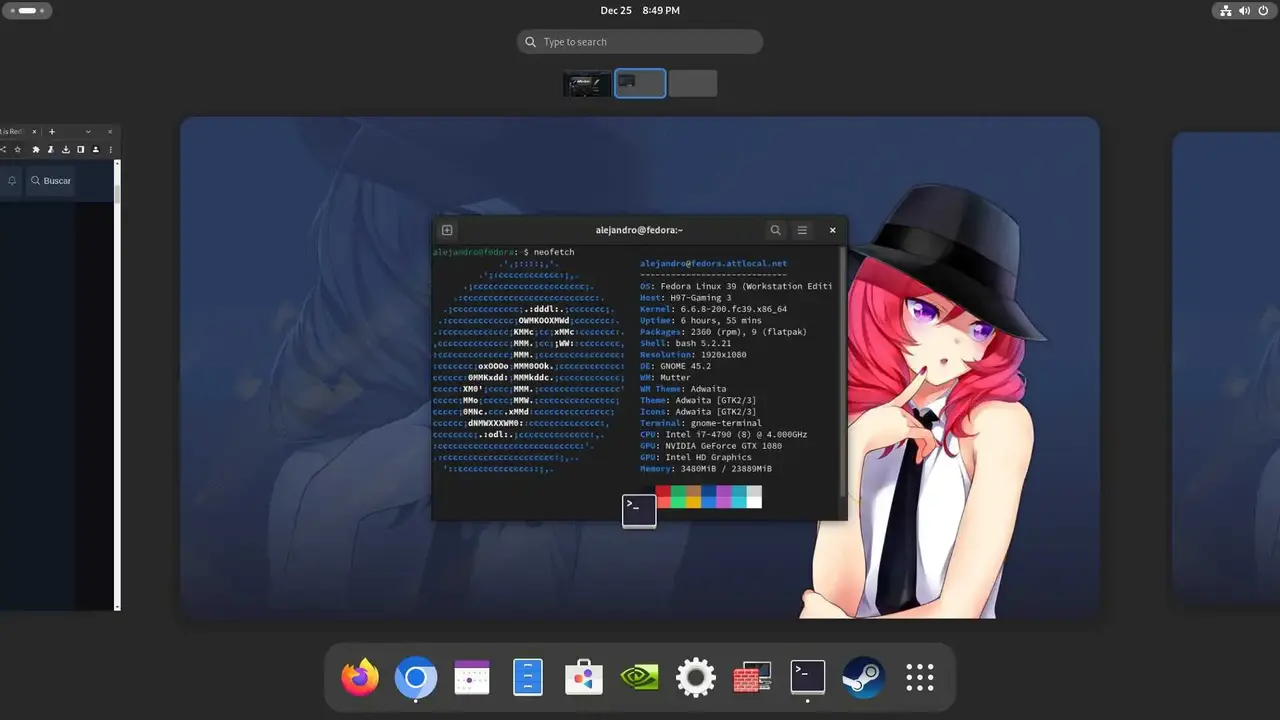The width and height of the screenshot is (1280, 720).
Task: Click the 'Uptime: 6 hours, 55 mins' line
Action: point(700,320)
